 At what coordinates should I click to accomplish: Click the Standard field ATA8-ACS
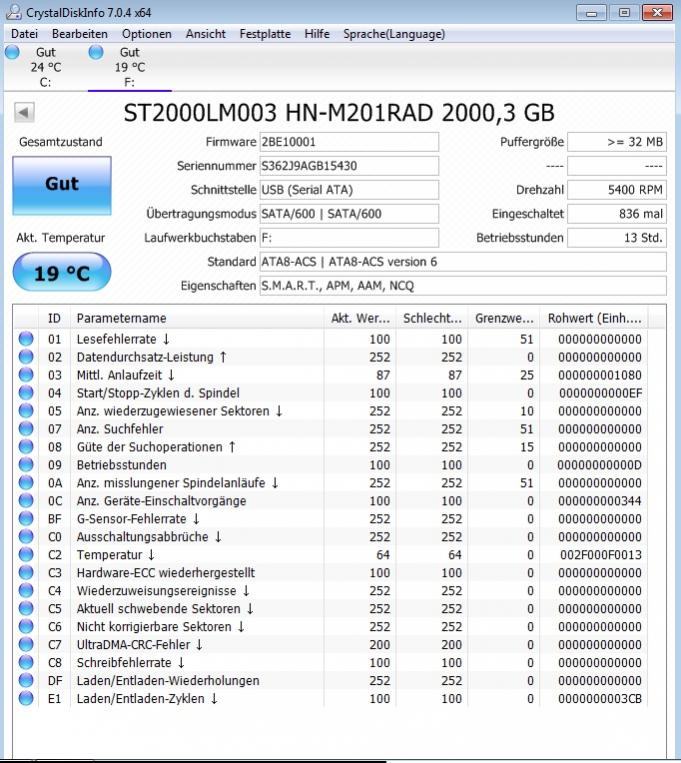[x=462, y=262]
